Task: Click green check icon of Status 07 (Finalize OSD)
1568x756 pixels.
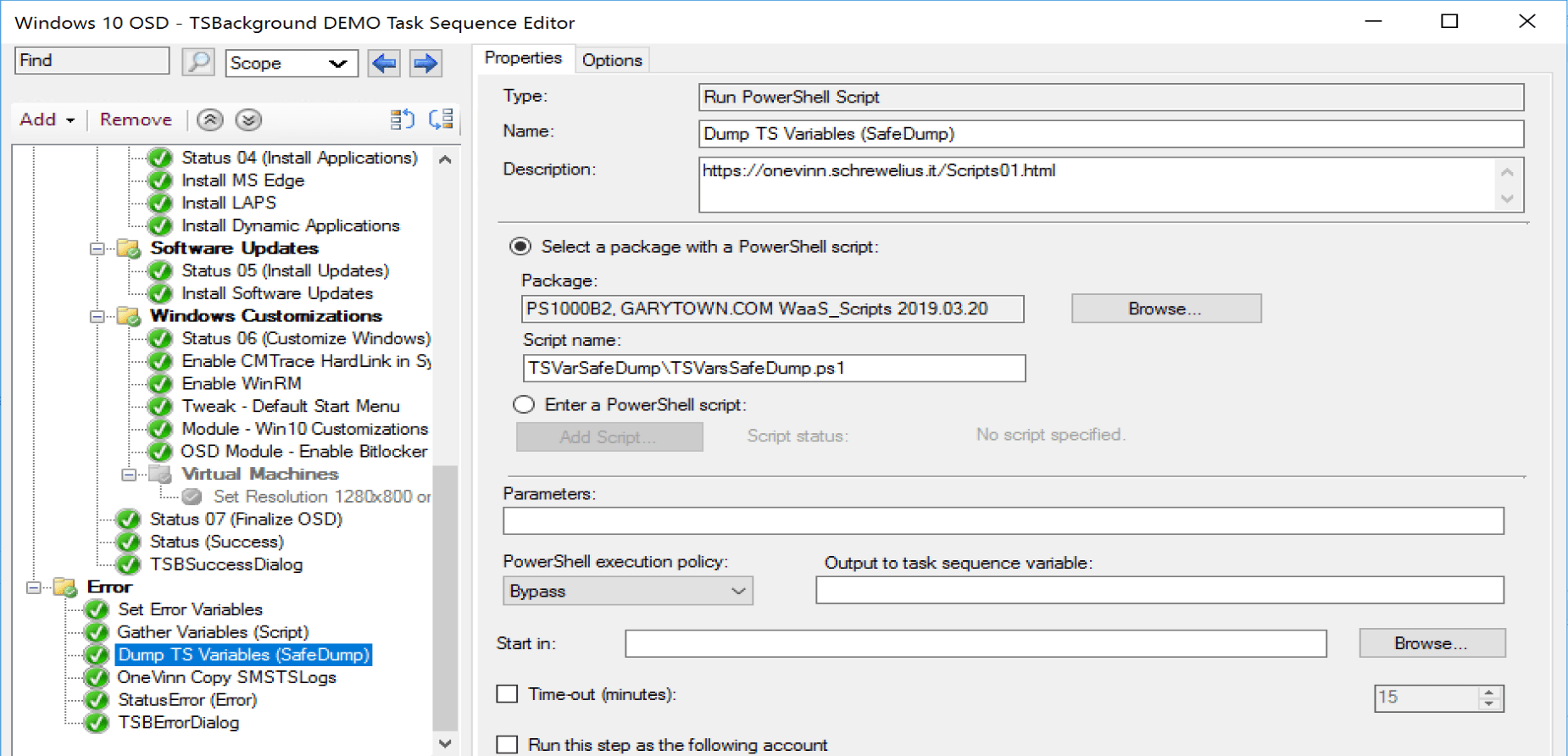Action: (129, 520)
